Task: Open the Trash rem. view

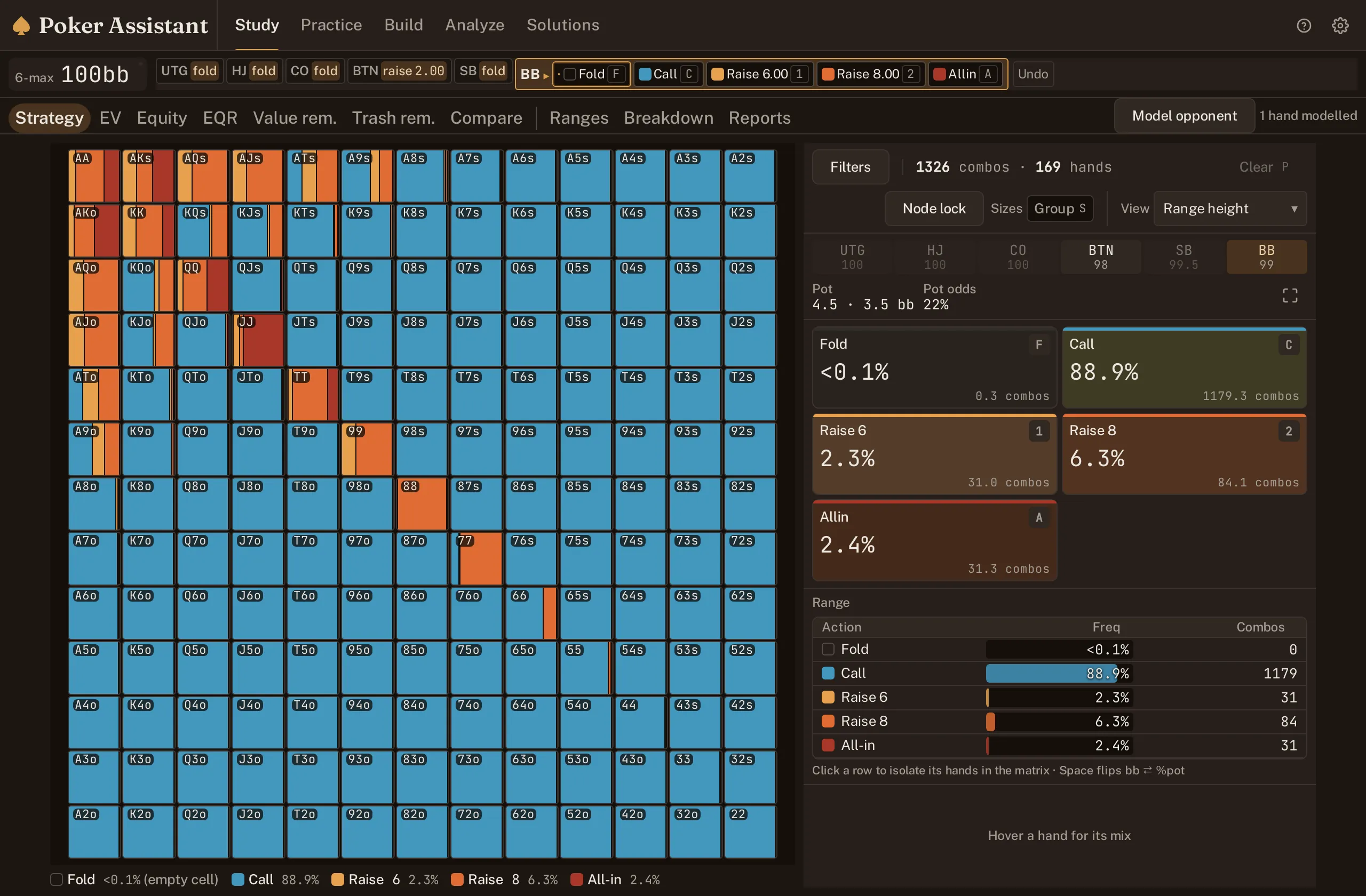Action: tap(393, 117)
